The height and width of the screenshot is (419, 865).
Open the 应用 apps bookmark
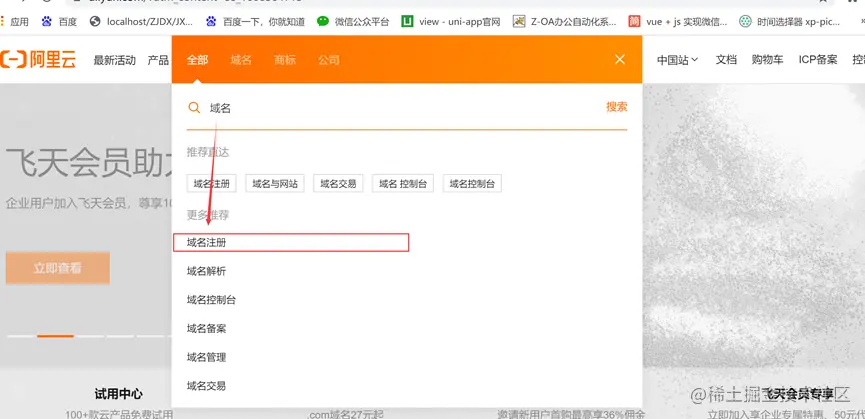[x=15, y=22]
